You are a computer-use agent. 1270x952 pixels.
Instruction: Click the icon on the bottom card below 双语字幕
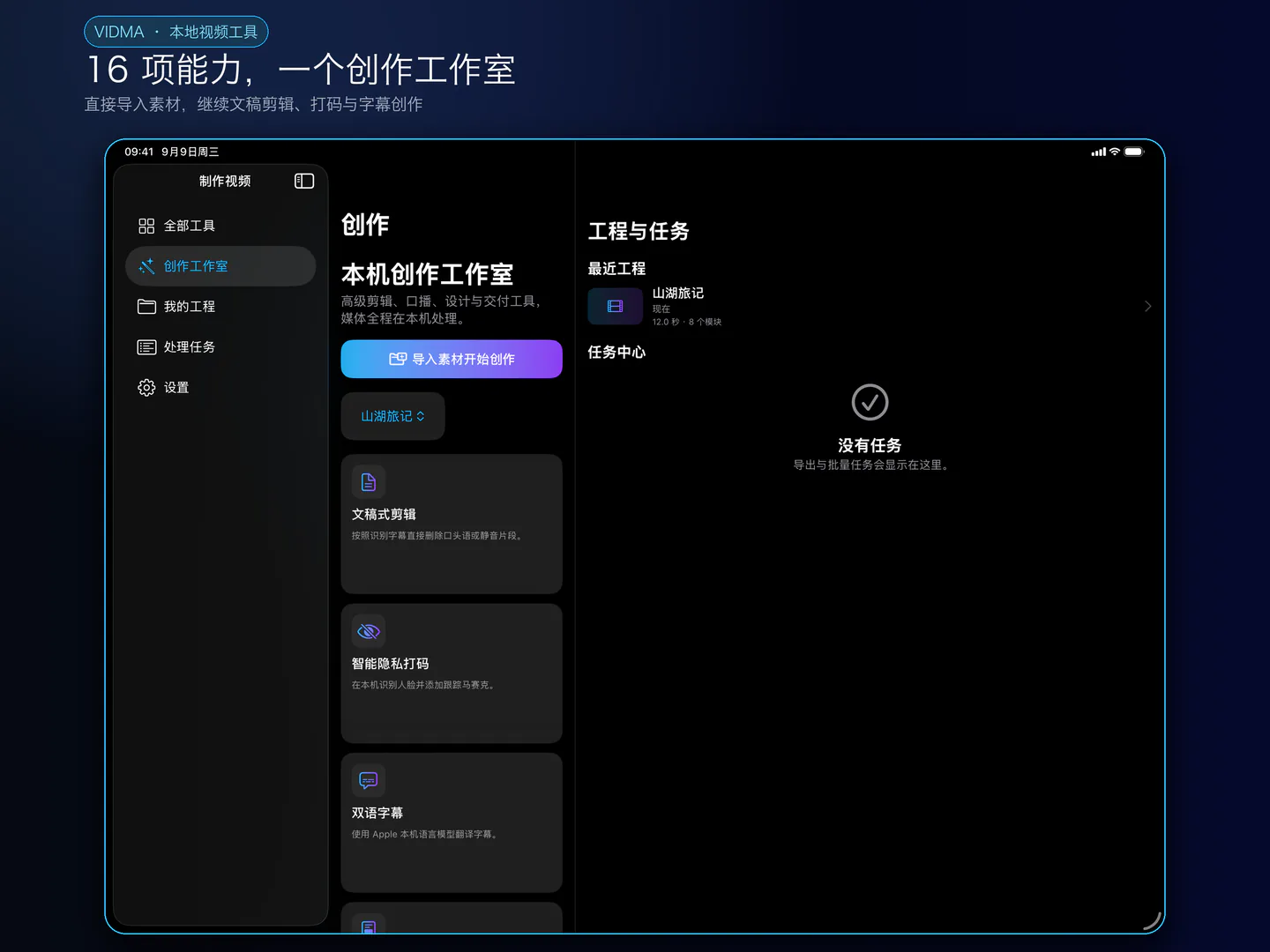click(x=369, y=926)
